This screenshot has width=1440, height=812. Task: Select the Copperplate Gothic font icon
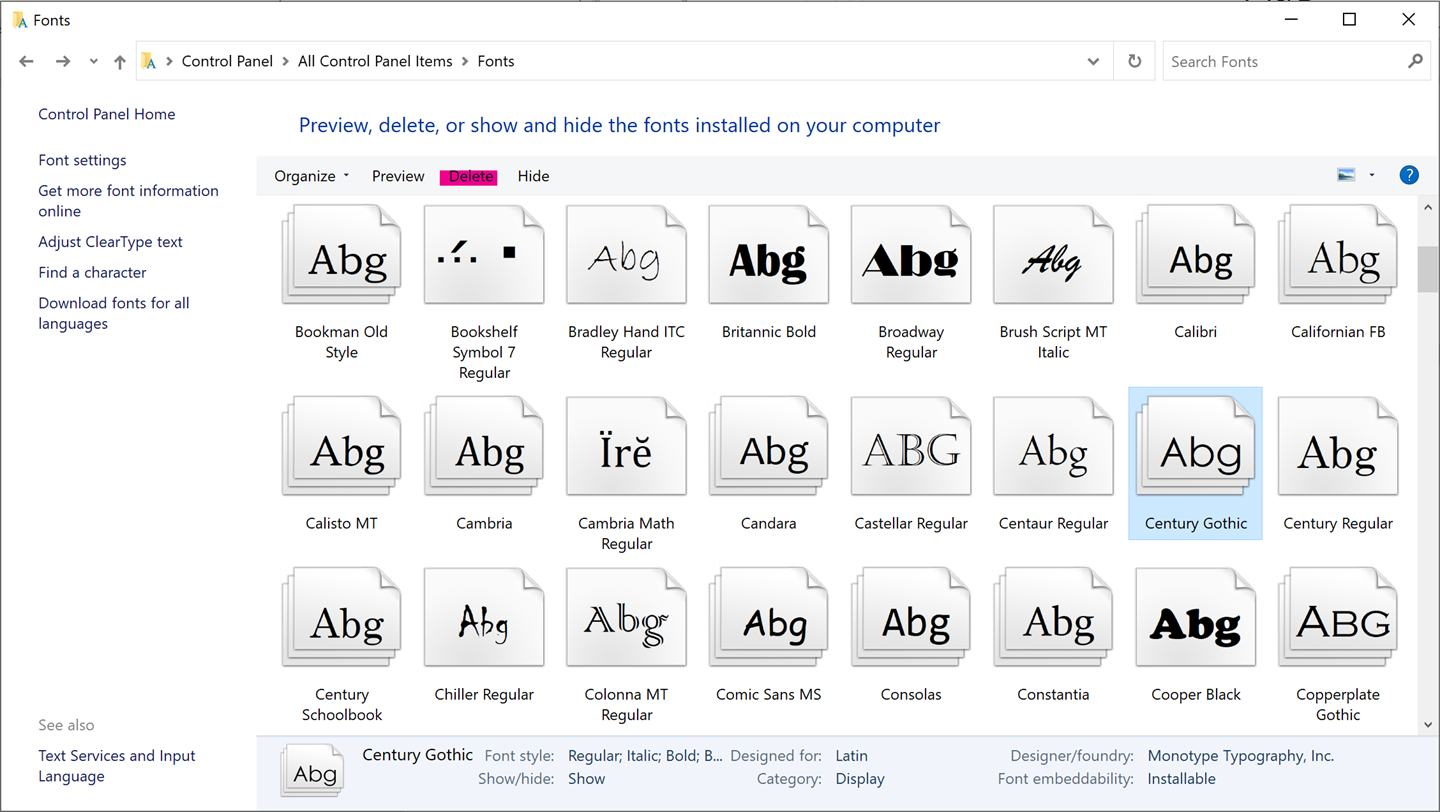[1338, 617]
